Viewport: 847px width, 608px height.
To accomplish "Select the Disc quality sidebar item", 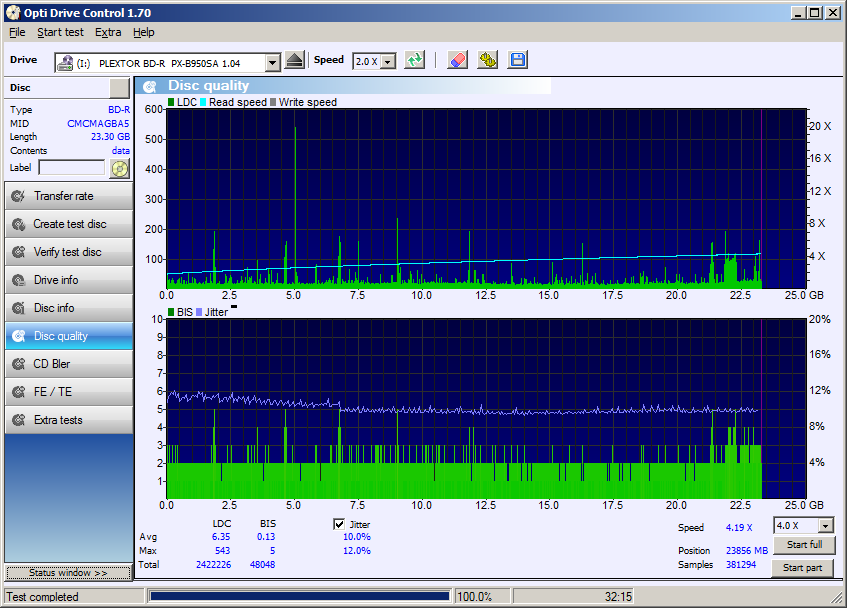I will [x=69, y=336].
